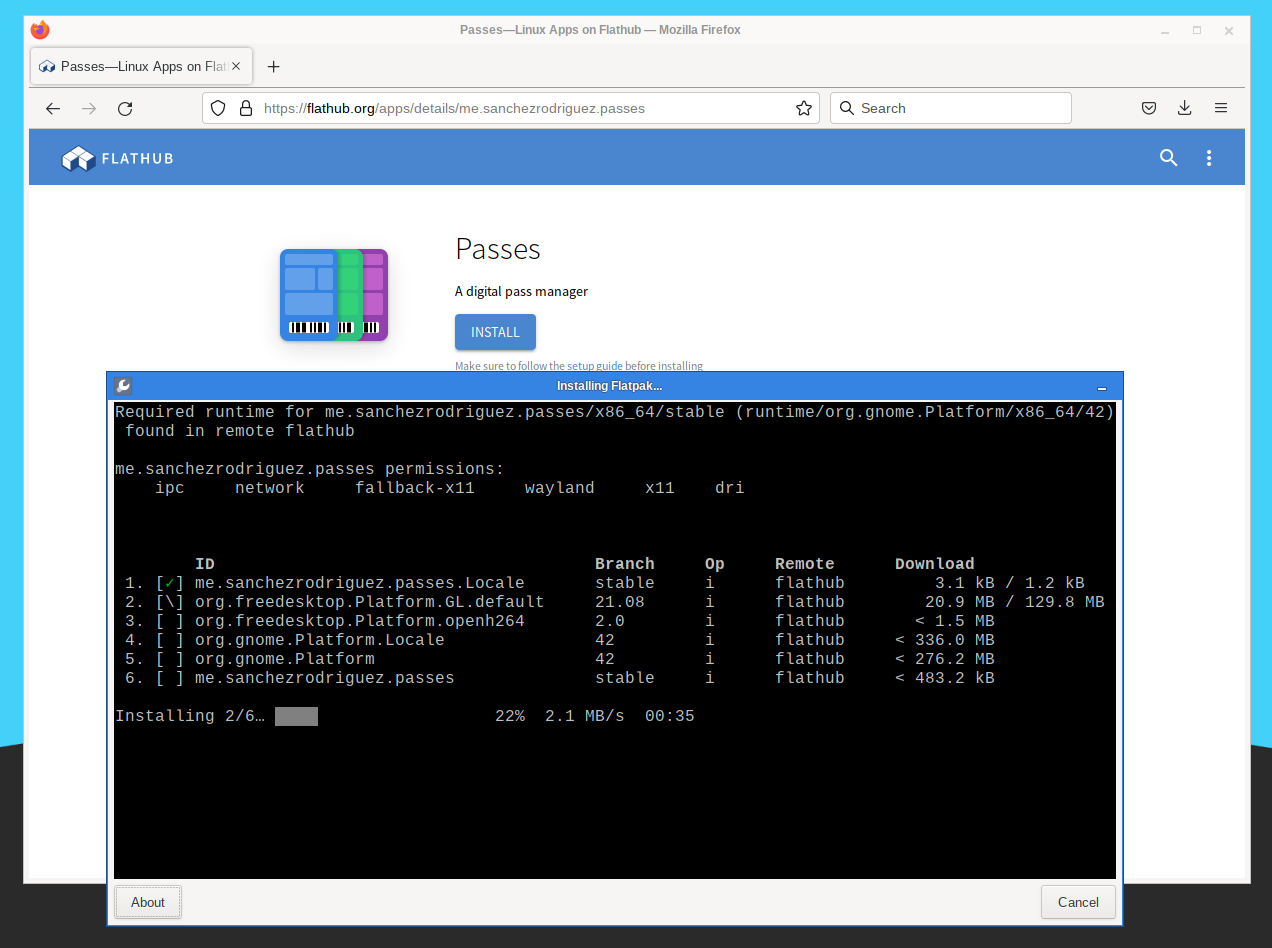Reload the current page
Viewport: 1272px width, 948px height.
coord(125,108)
